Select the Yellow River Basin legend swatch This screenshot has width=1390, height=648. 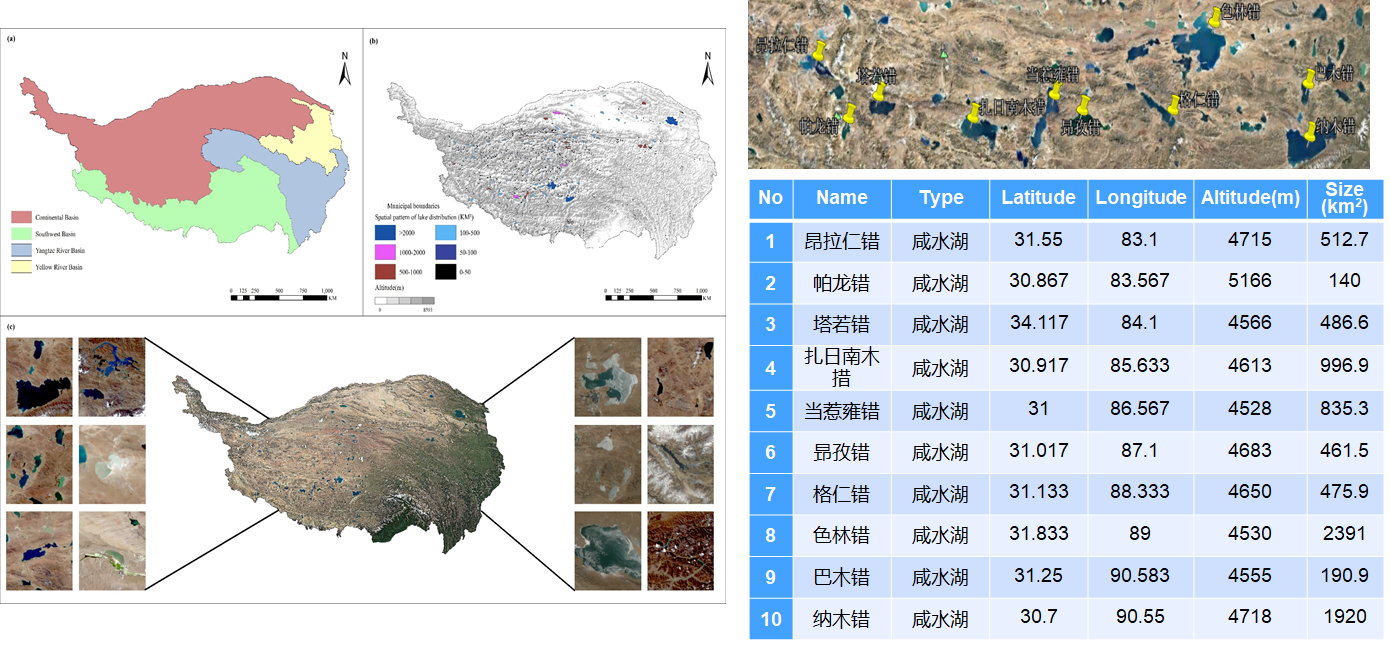click(23, 267)
